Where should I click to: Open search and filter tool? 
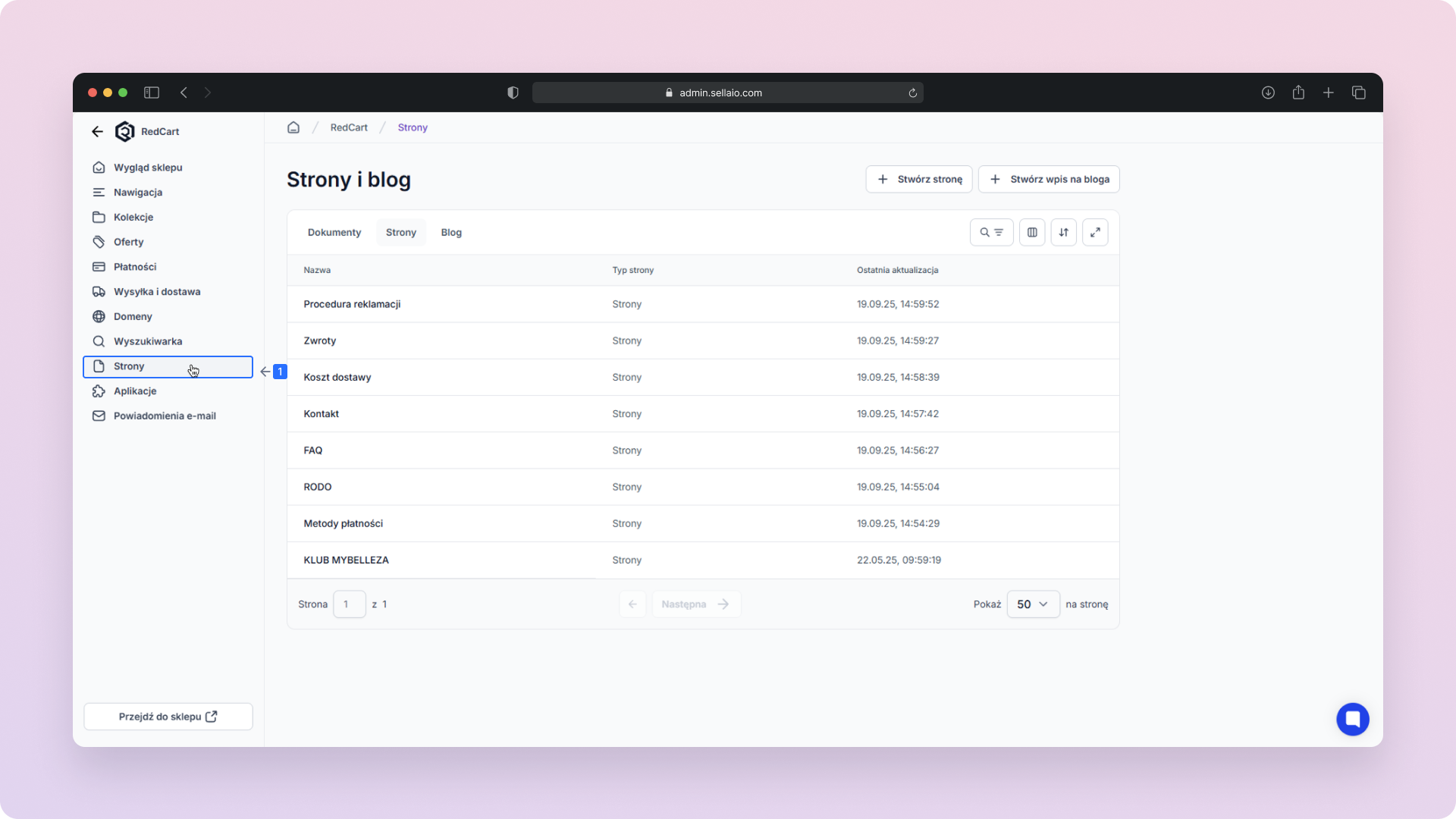tap(991, 233)
